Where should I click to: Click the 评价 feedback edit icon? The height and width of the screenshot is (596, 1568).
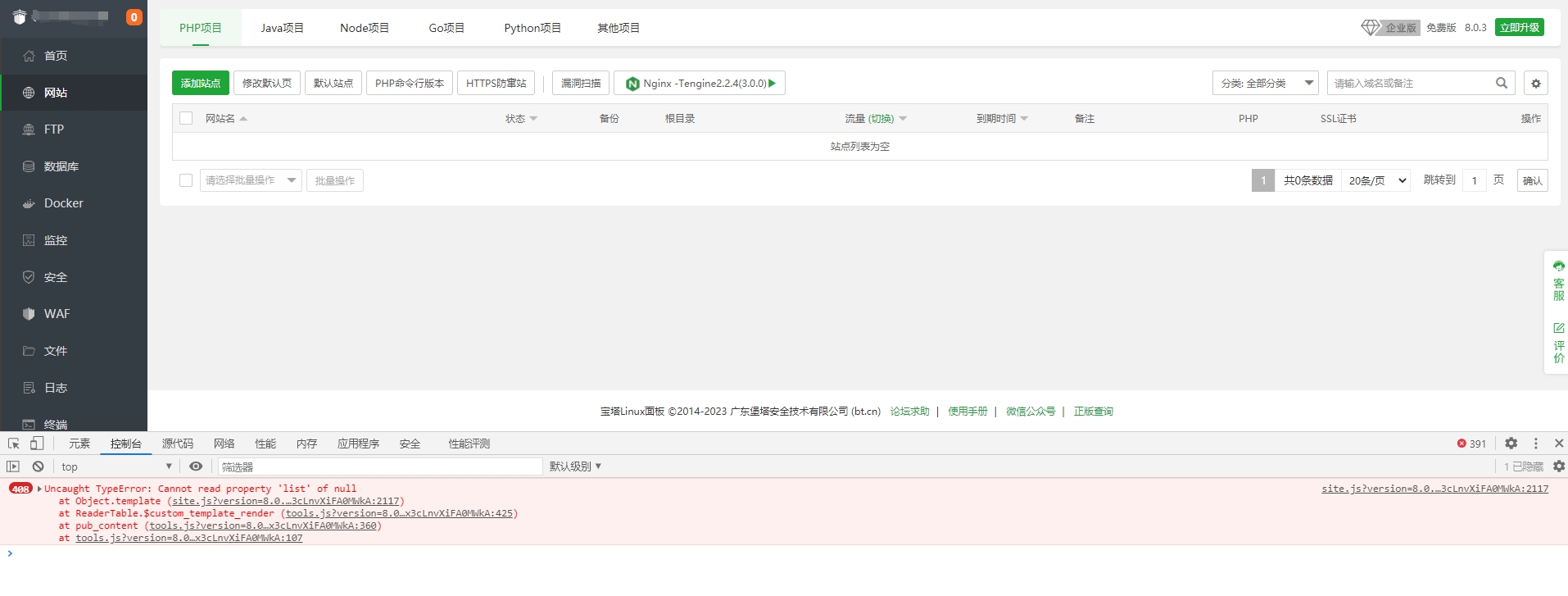point(1558,328)
